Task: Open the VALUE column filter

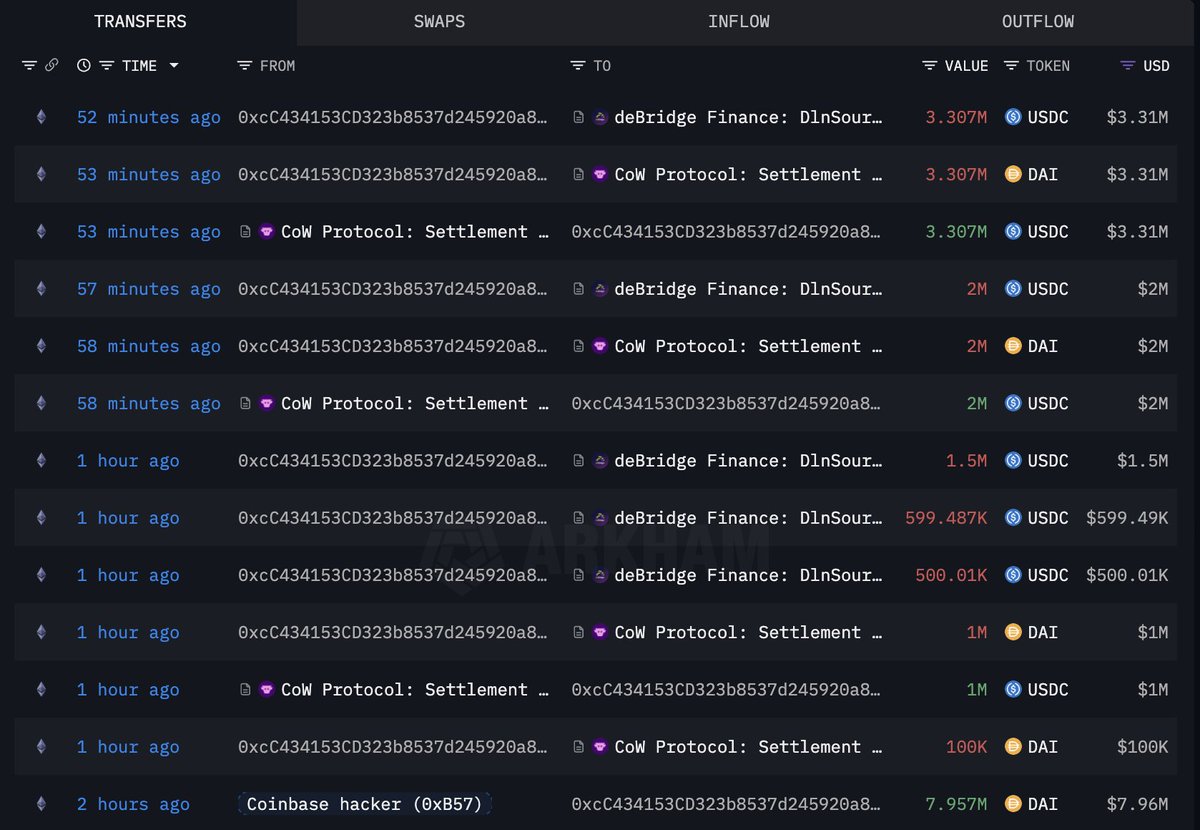Action: (x=930, y=66)
